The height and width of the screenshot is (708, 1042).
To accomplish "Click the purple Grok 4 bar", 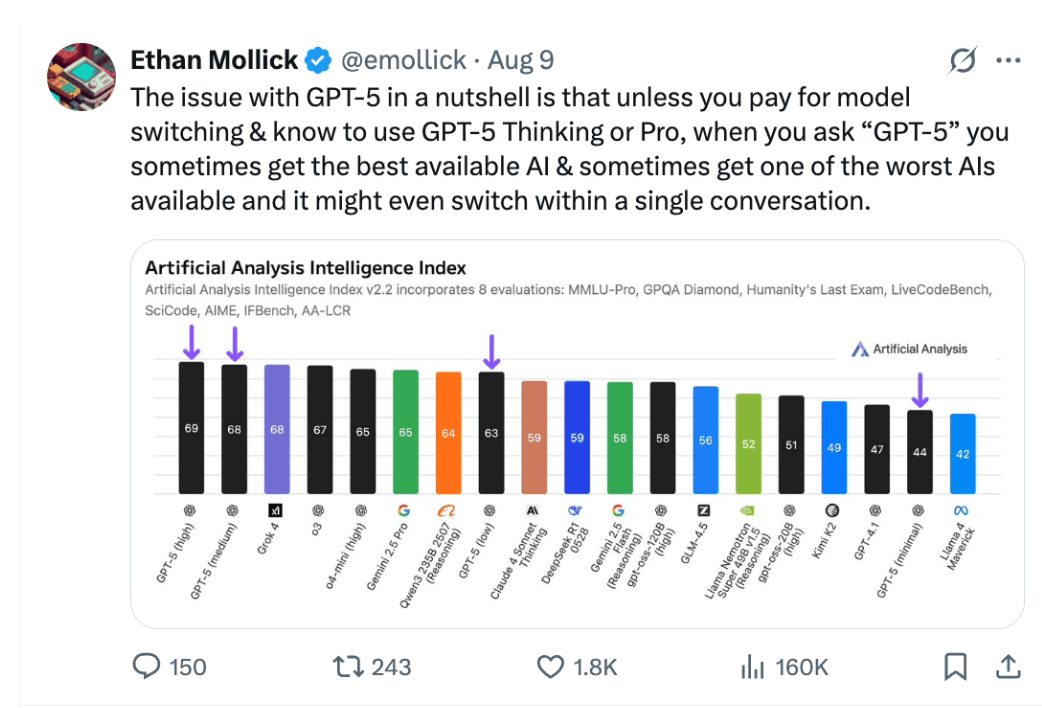I will (277, 429).
